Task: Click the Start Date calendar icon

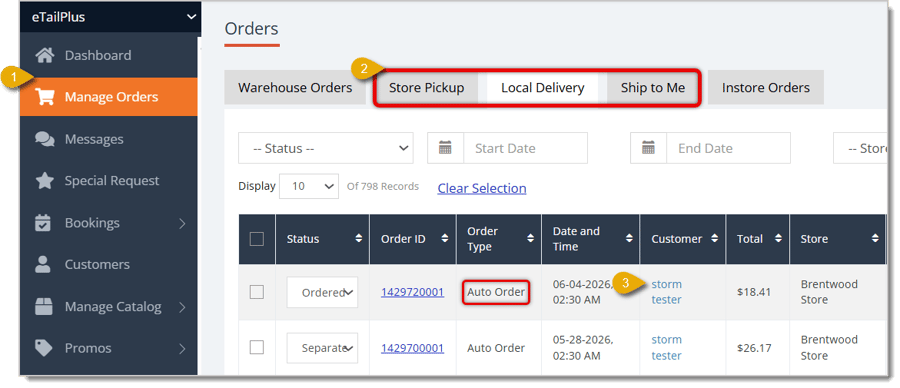Action: pyautogui.click(x=445, y=148)
